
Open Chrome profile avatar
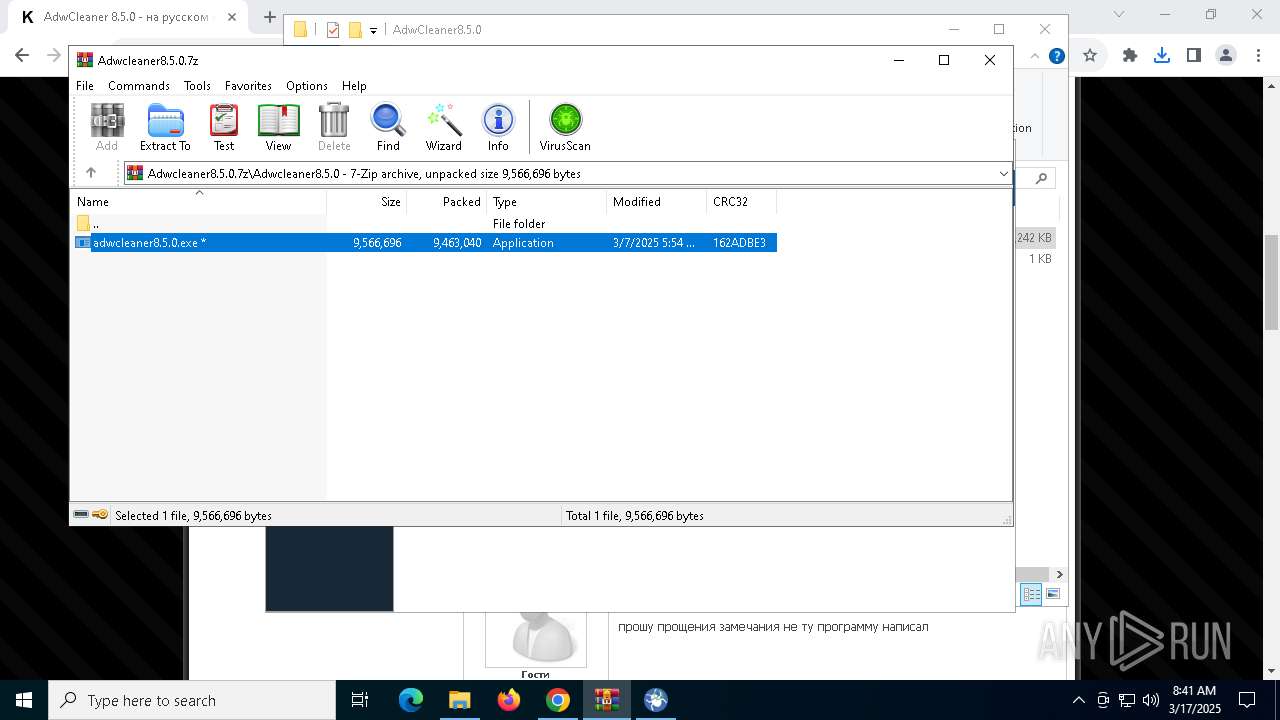coord(1226,56)
